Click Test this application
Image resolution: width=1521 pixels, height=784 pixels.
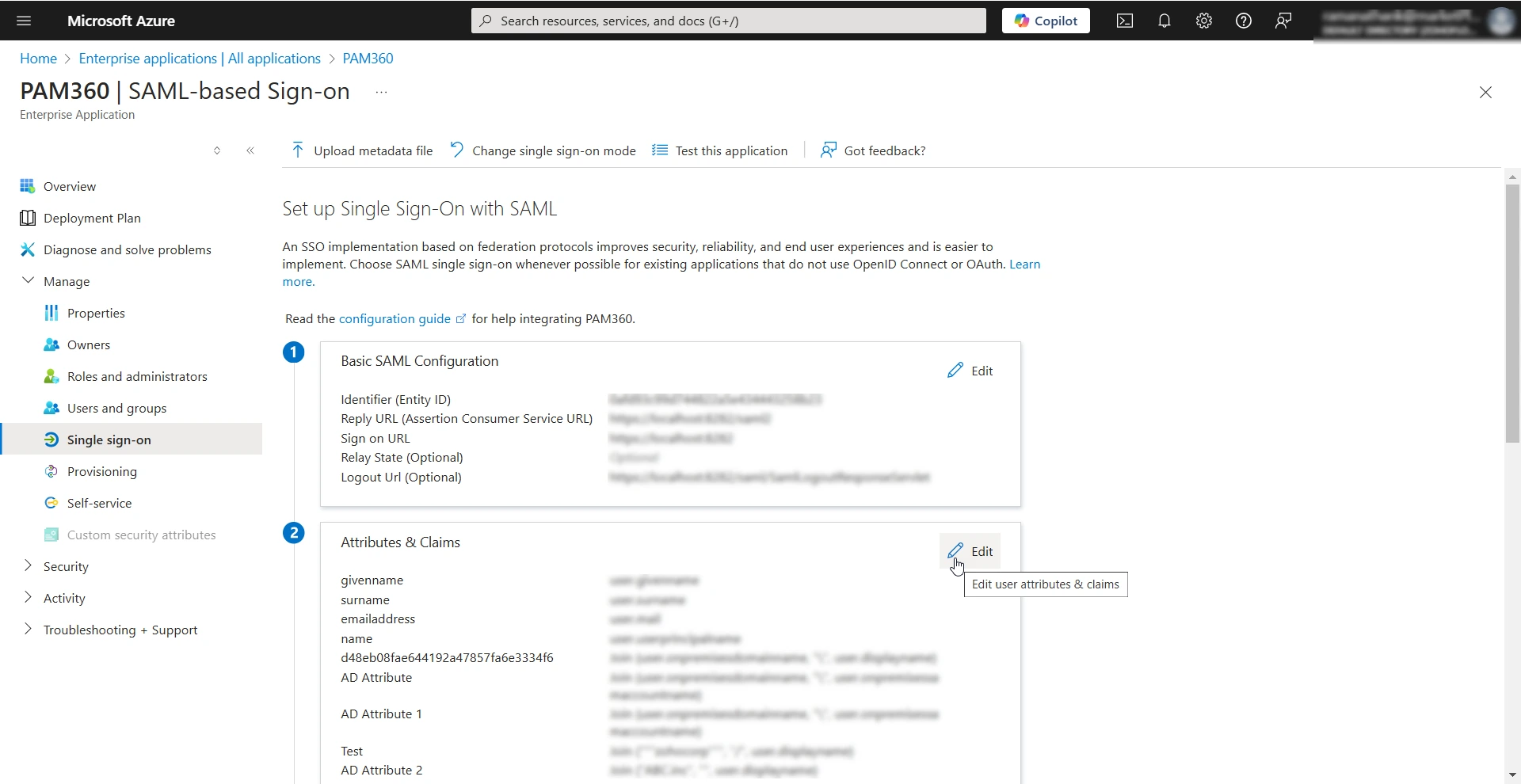point(730,150)
